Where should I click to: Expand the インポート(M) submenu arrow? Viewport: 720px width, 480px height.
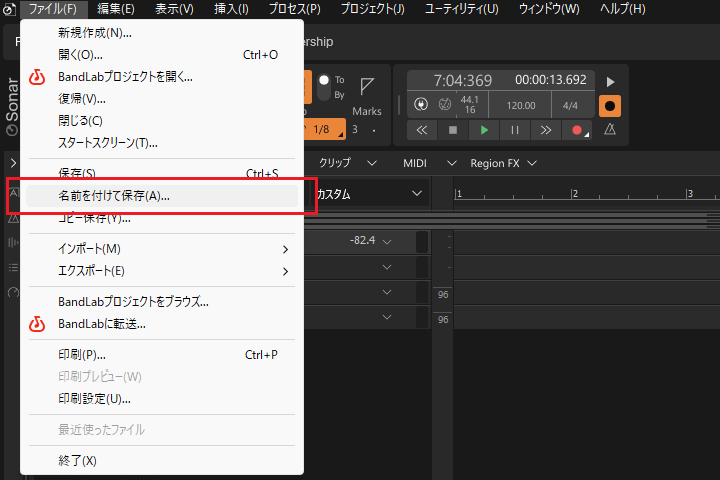[286, 249]
